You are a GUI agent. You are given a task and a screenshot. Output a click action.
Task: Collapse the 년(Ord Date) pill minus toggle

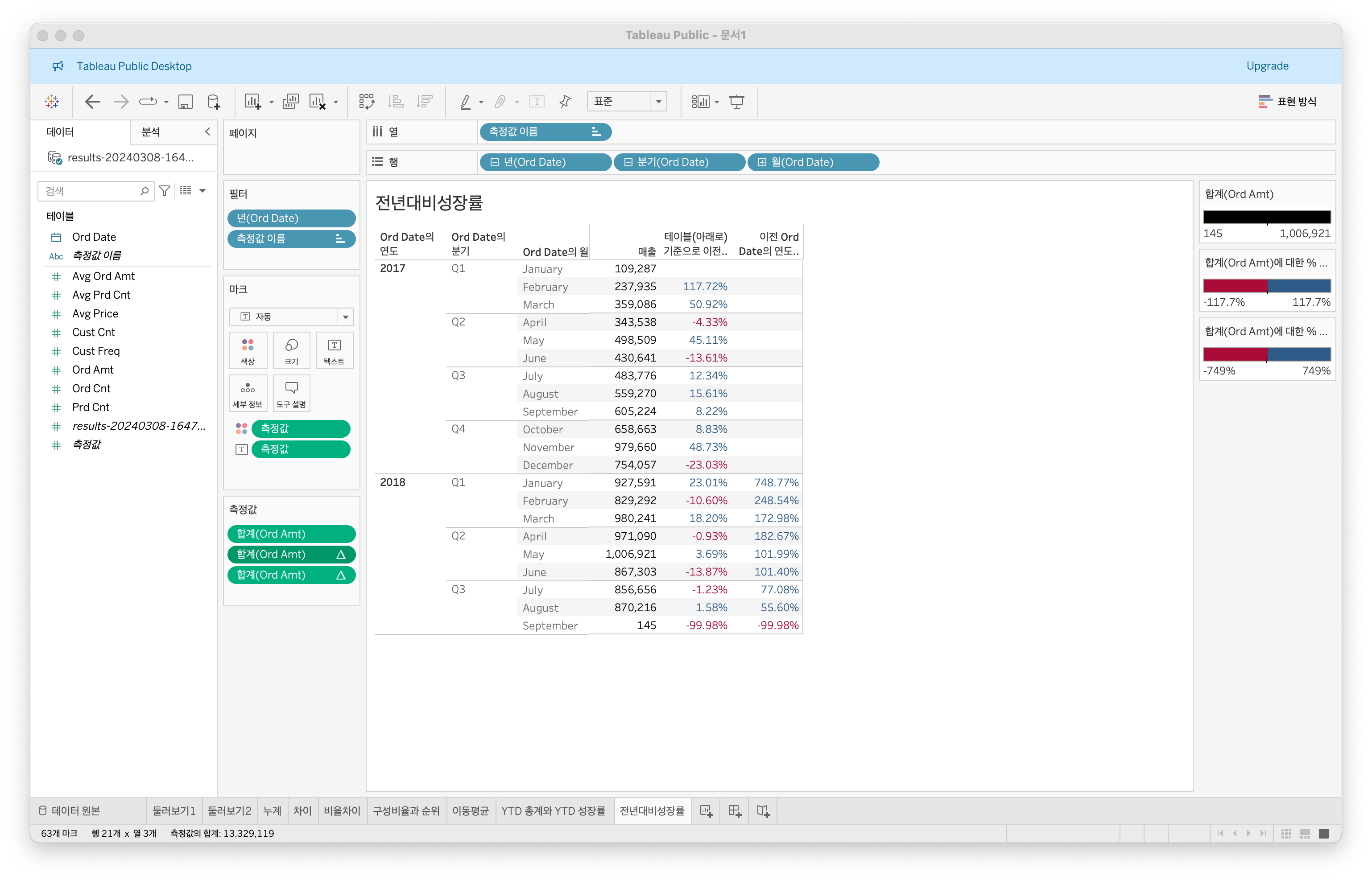pos(495,162)
